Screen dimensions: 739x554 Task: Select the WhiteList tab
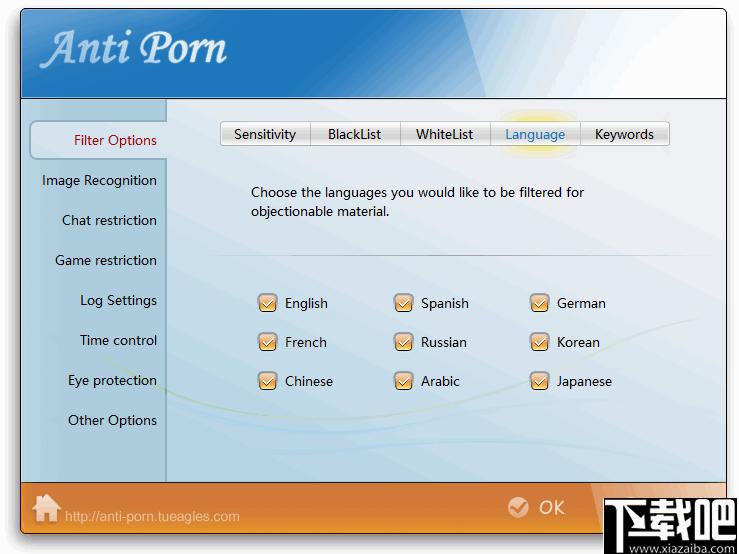click(445, 134)
